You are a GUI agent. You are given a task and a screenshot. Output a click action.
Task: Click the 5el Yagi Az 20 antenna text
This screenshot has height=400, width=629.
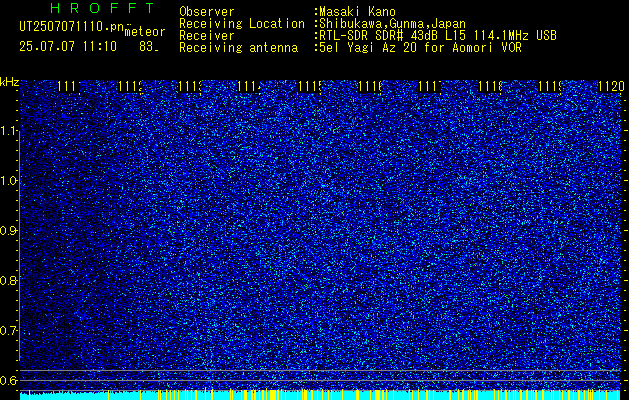point(420,48)
